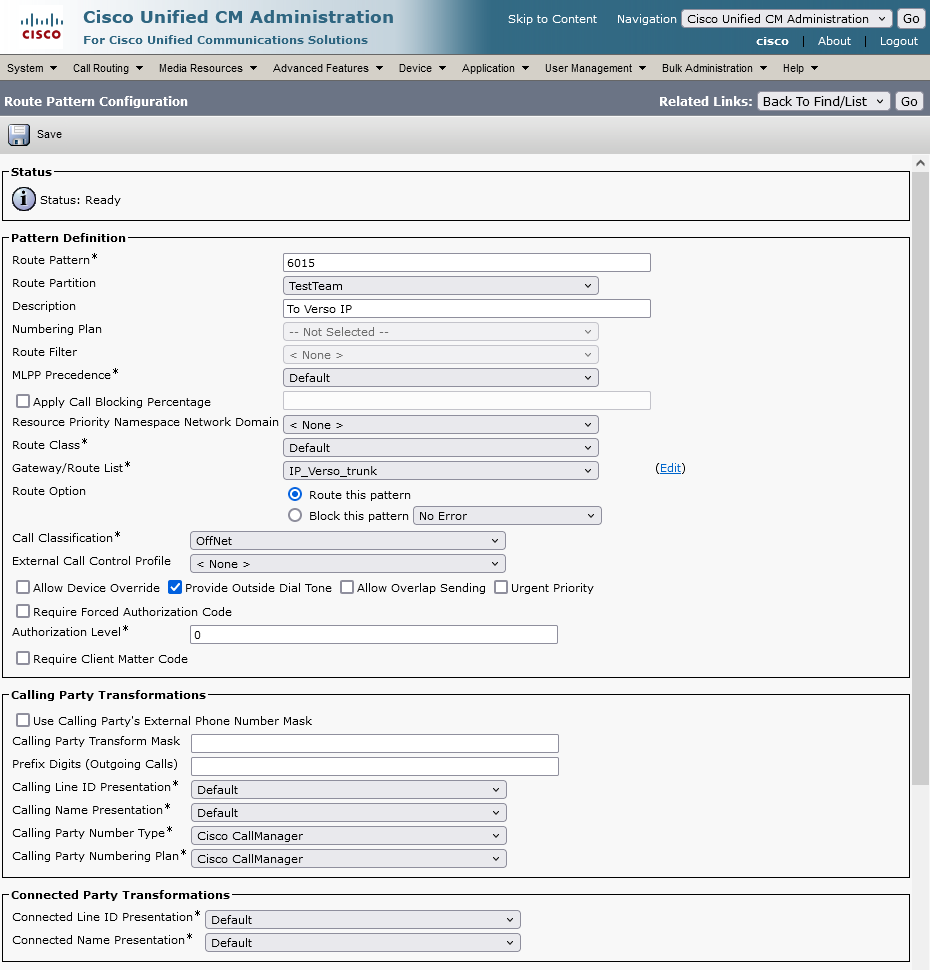This screenshot has width=930, height=970.
Task: Click the Logout link
Action: pyautogui.click(x=898, y=41)
